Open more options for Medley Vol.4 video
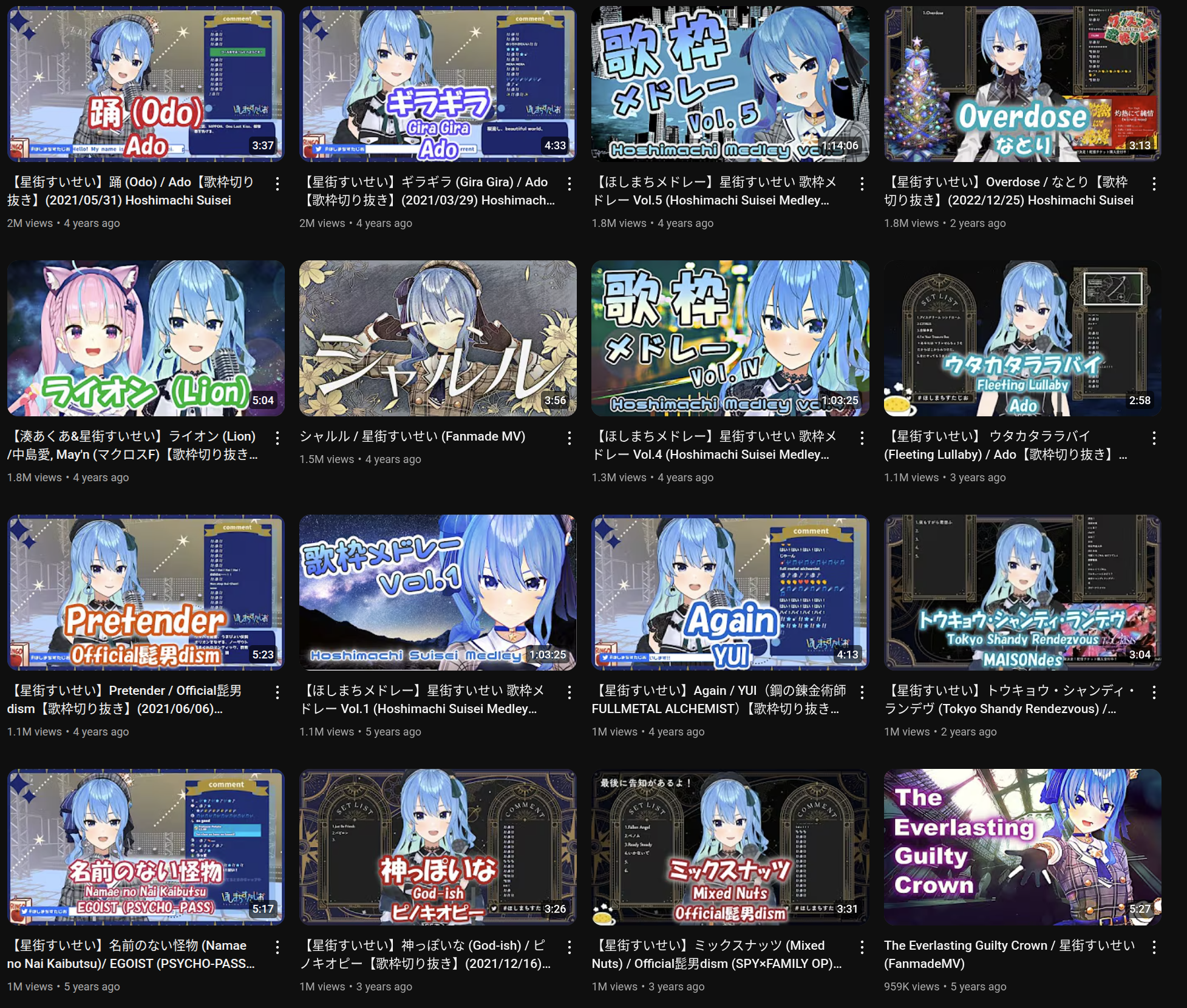Screen dimensions: 1187x1008 pyautogui.click(x=862, y=438)
